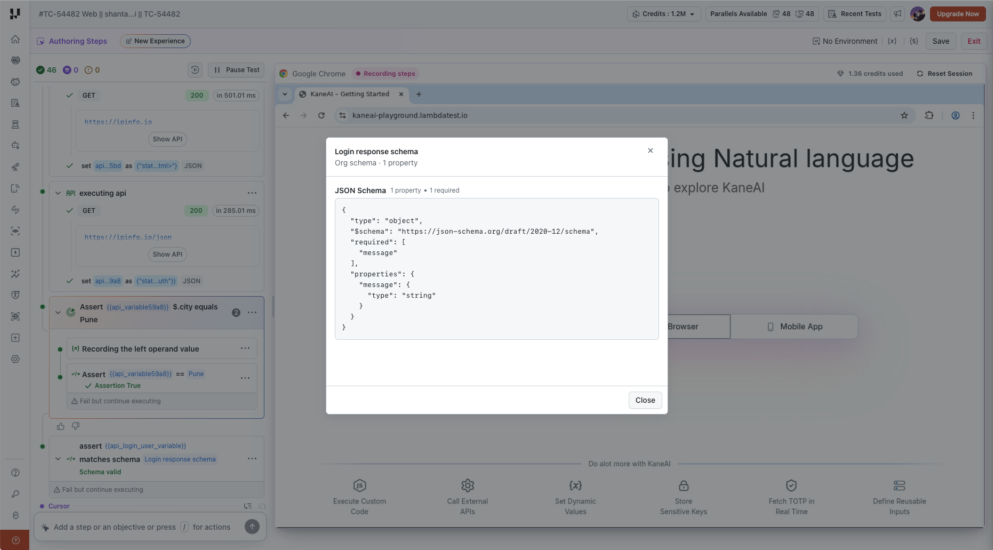Click the orange upload icon at sidebar bottom
The image size is (993, 550).
click(15, 540)
